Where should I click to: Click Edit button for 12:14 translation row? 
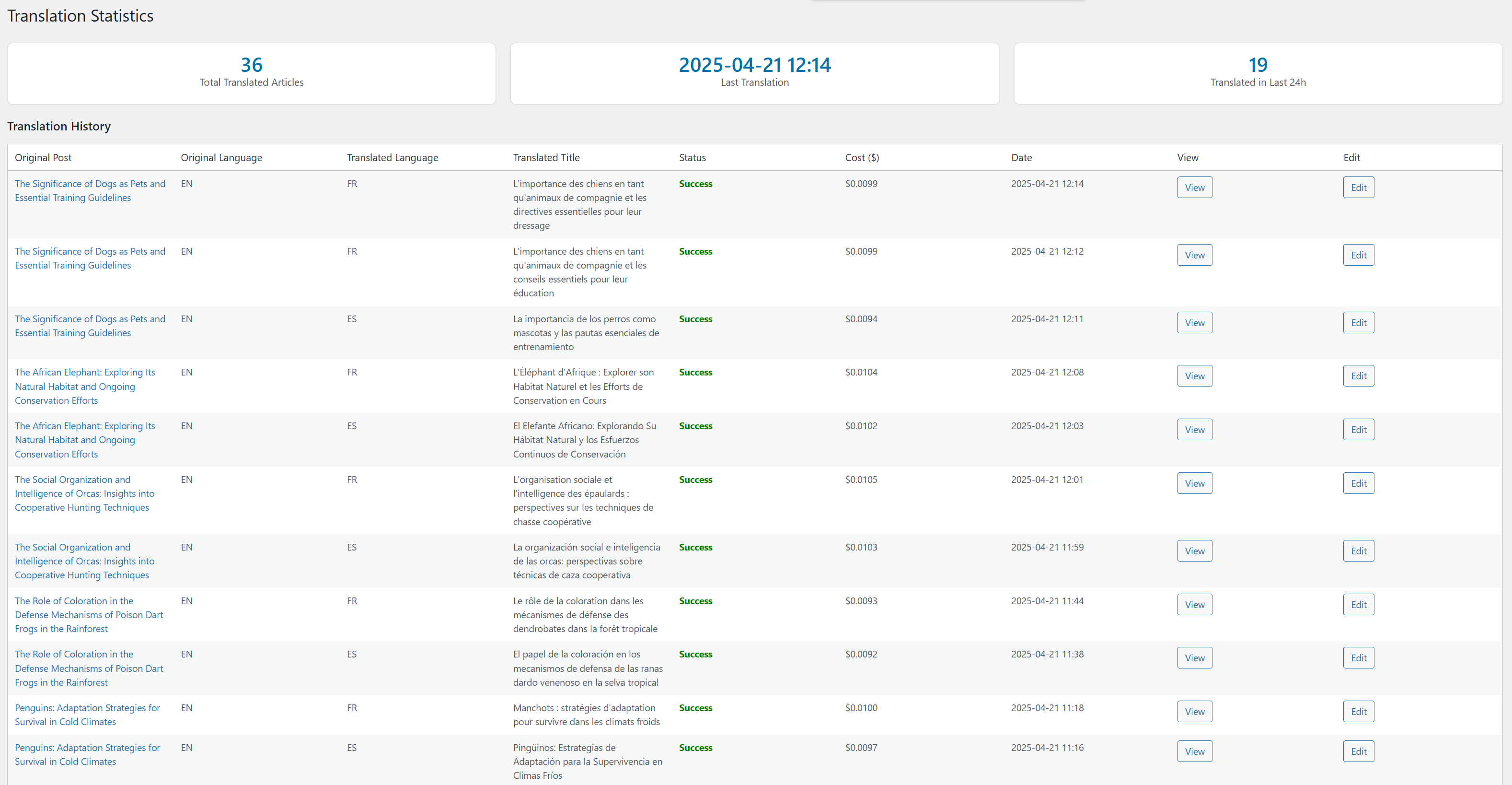pos(1359,187)
